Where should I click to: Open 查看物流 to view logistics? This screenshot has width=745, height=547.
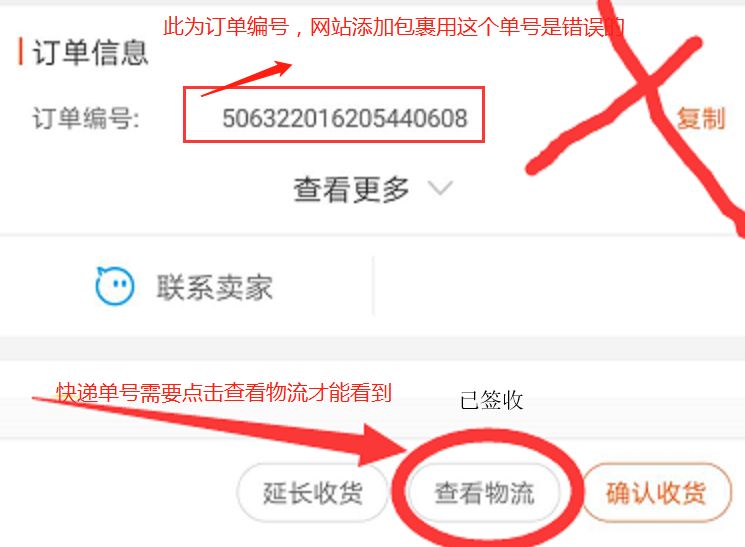click(x=484, y=492)
